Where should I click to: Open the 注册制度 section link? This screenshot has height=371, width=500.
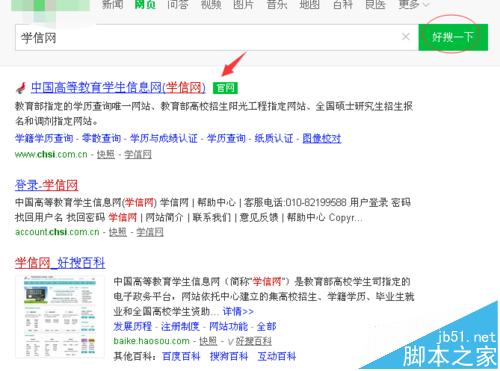[180, 326]
